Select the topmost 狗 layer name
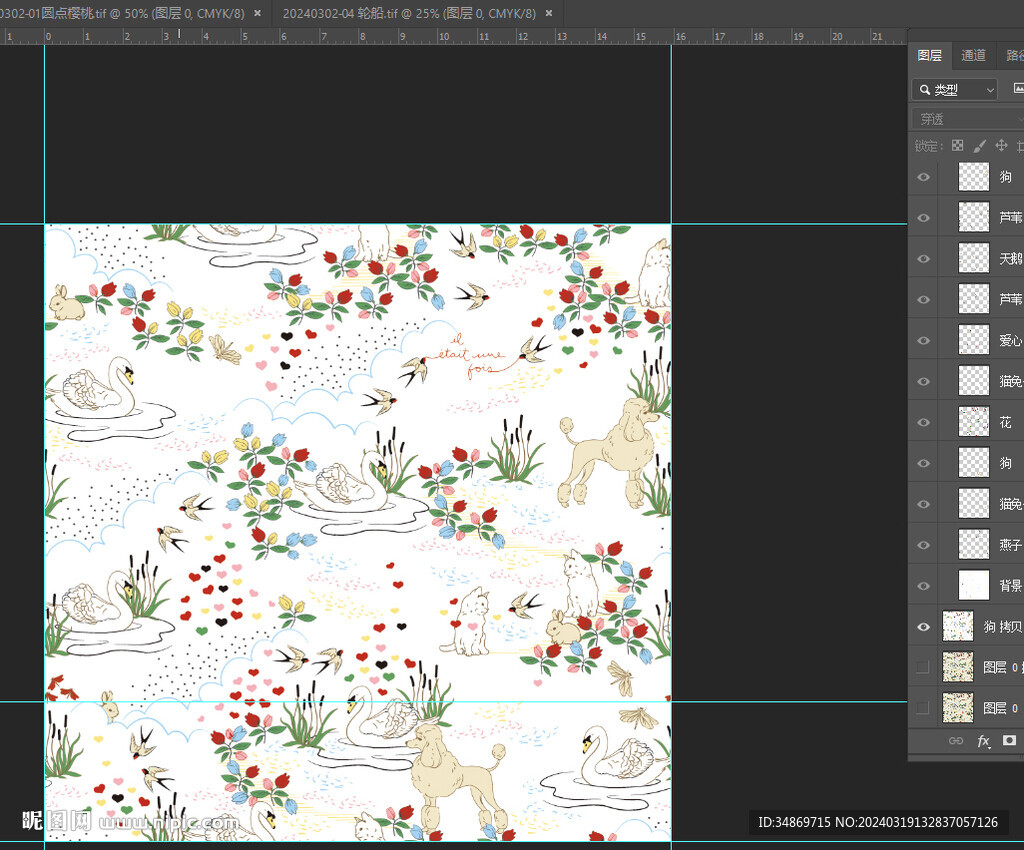This screenshot has height=850, width=1024. click(x=1006, y=177)
